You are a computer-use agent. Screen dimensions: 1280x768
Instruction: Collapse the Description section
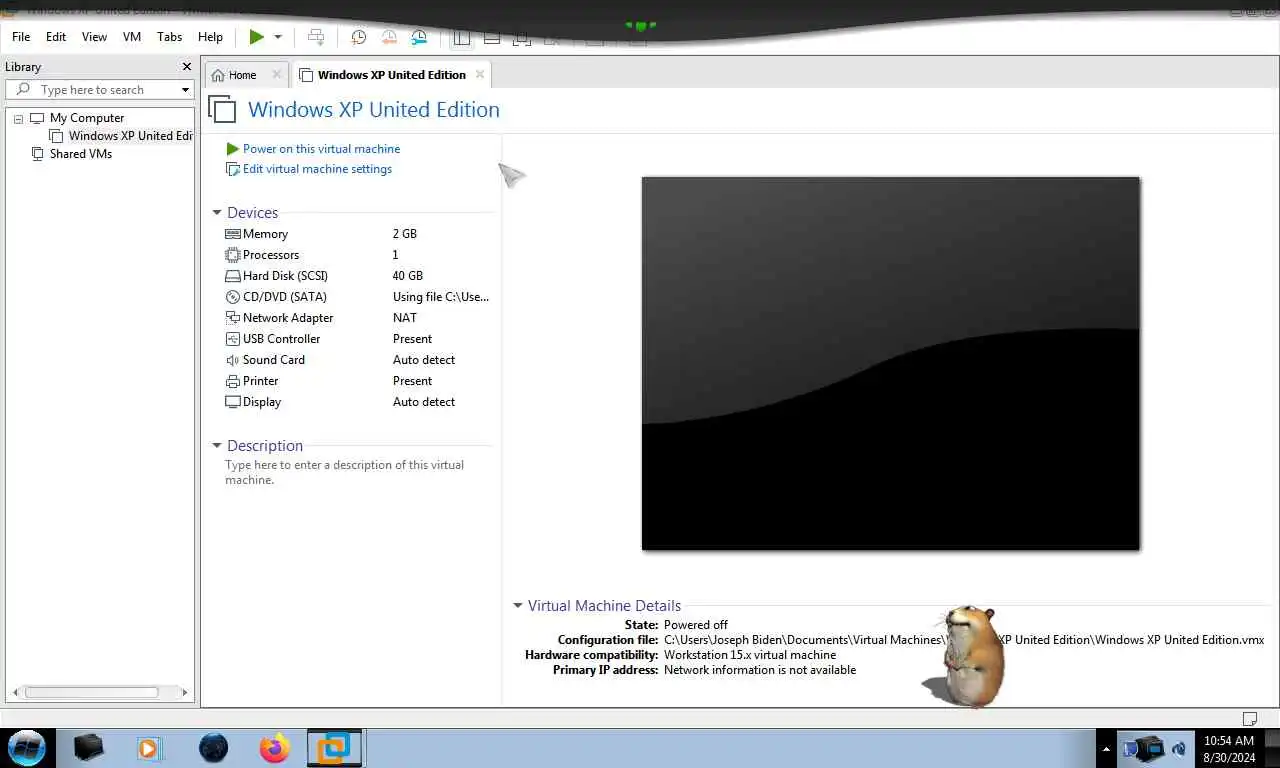pos(217,446)
